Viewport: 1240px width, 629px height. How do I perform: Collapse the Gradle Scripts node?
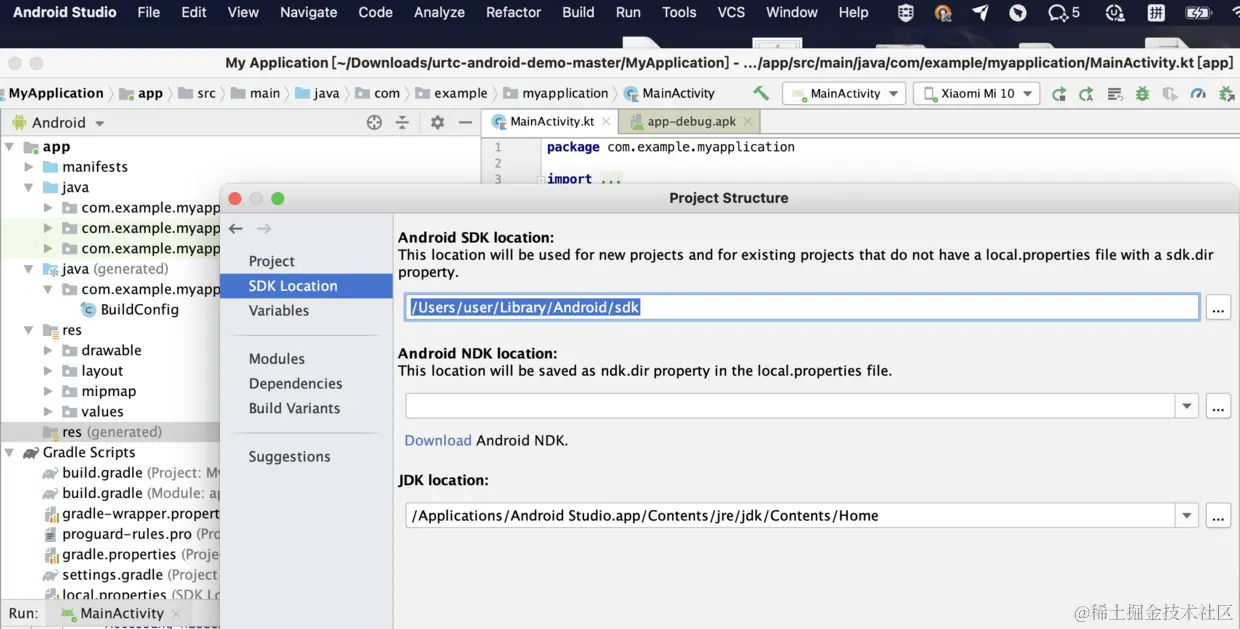pos(10,453)
